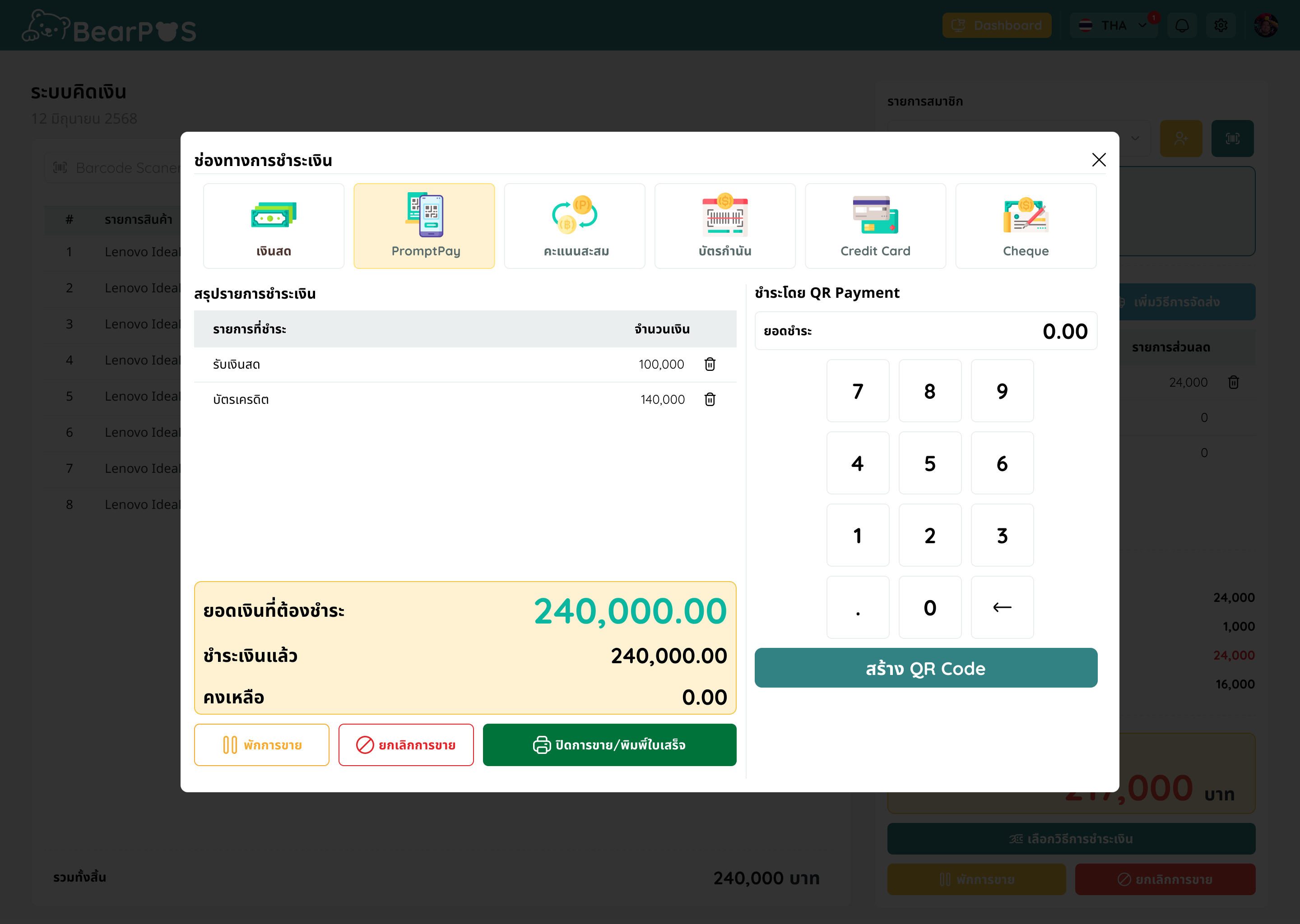Tap keypad digit 5

[930, 463]
